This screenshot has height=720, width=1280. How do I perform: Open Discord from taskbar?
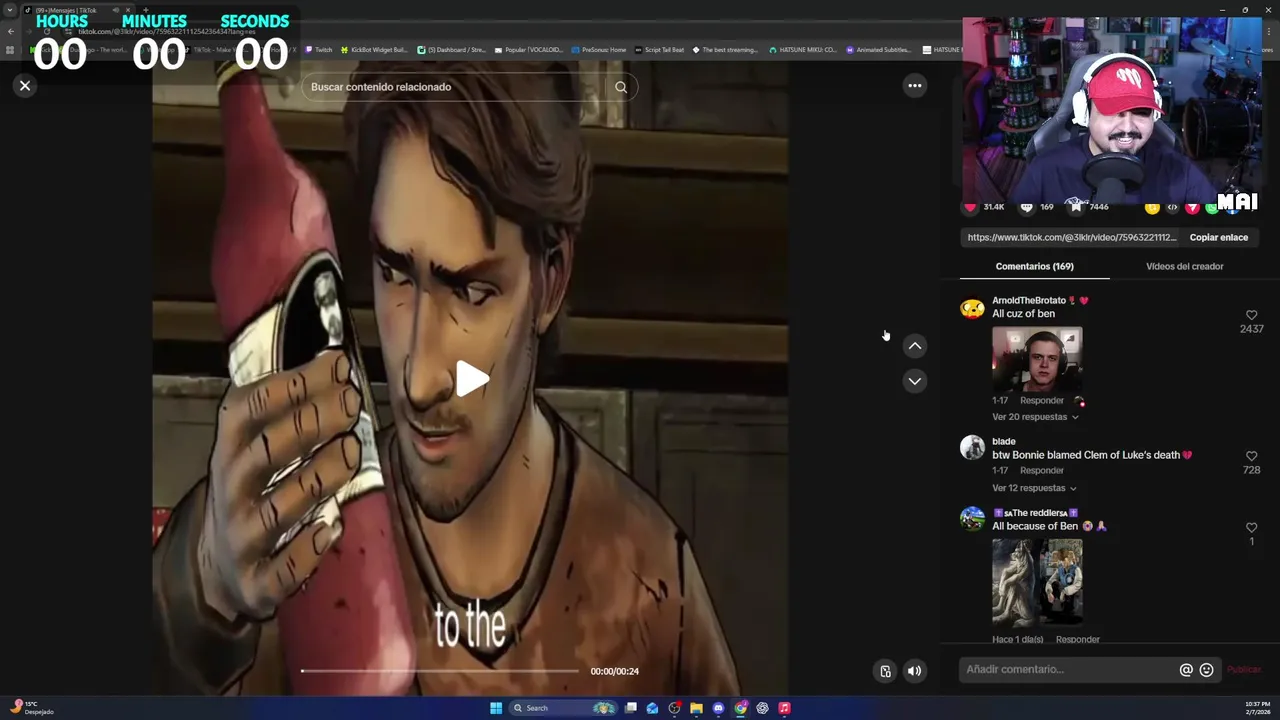tap(718, 708)
